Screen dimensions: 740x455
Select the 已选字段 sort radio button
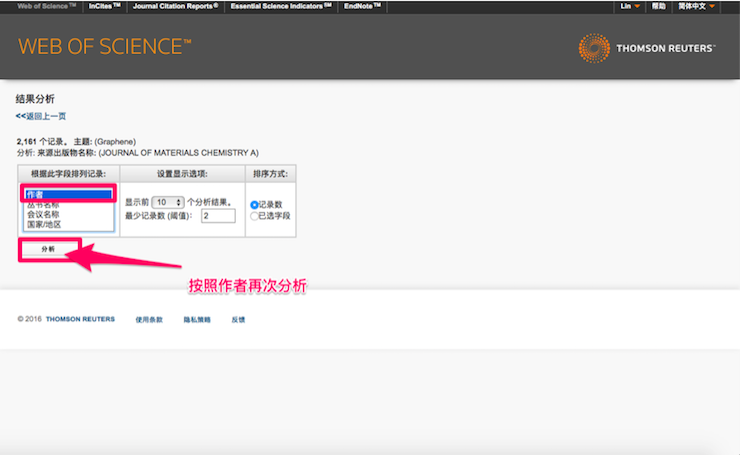tap(254, 215)
